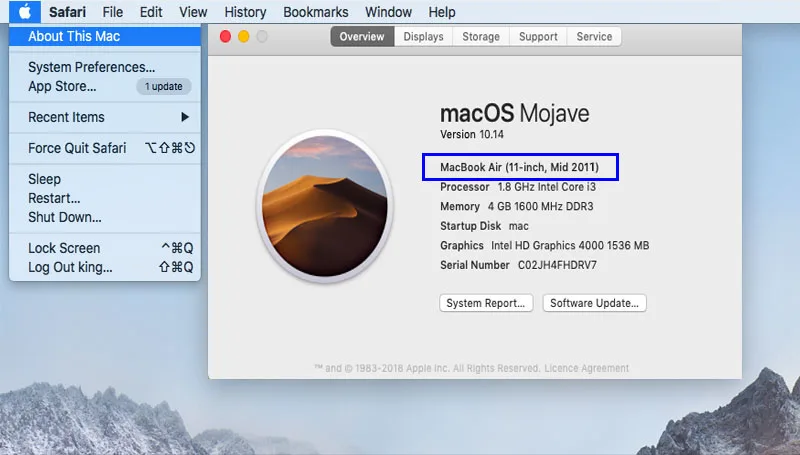The image size is (800, 455).
Task: Click the Software Update button
Action: pyautogui.click(x=594, y=303)
